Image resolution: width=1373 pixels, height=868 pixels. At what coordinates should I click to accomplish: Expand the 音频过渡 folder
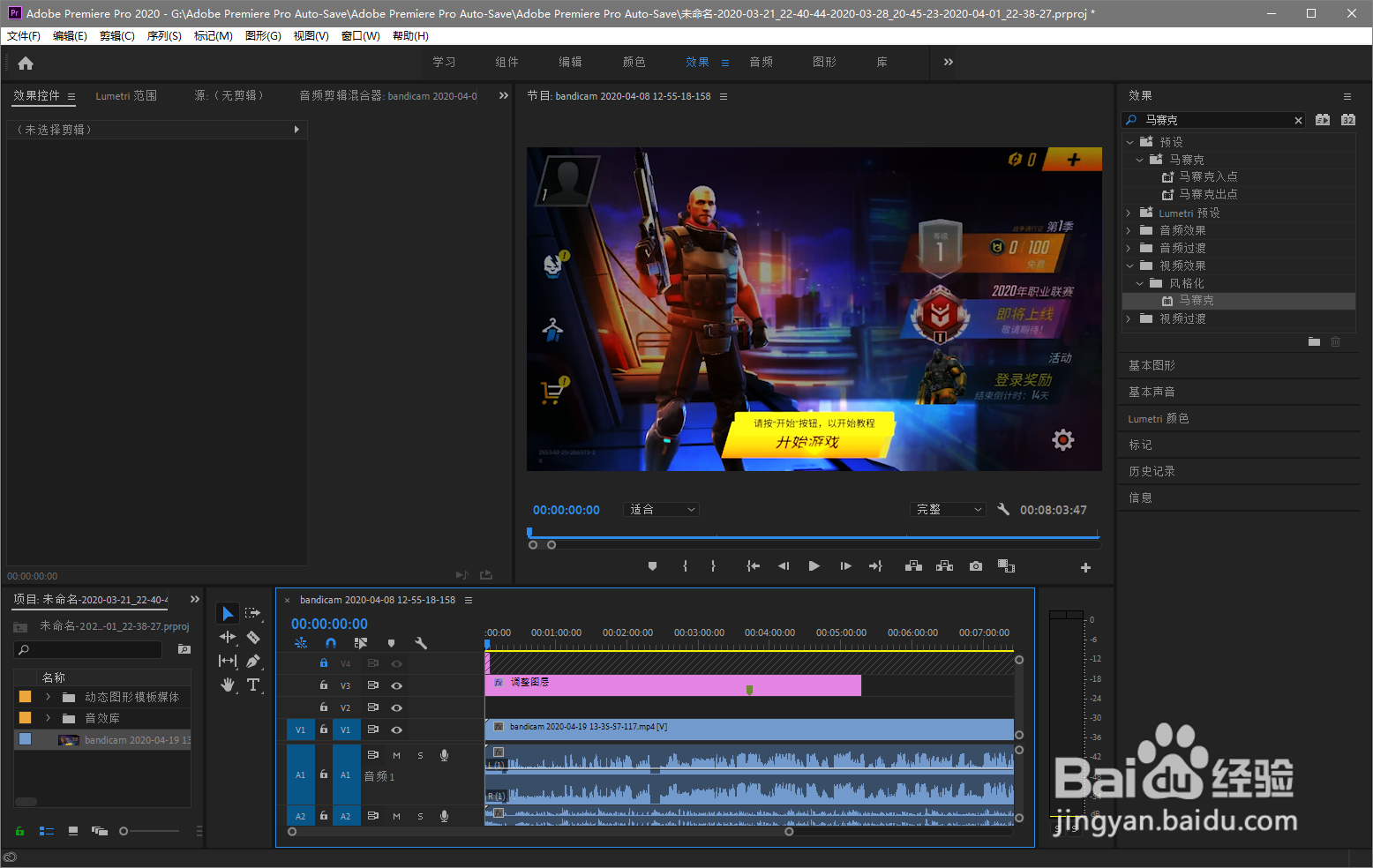point(1129,248)
